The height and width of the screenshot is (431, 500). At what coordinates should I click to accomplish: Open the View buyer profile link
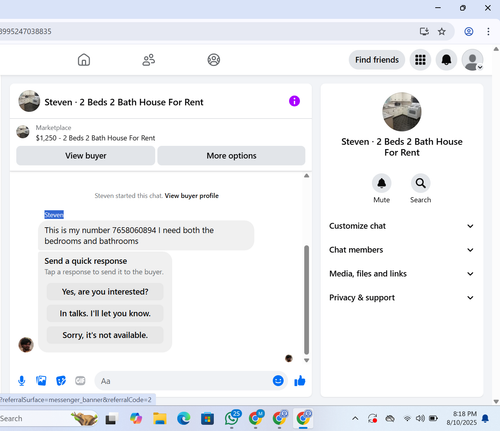[192, 196]
